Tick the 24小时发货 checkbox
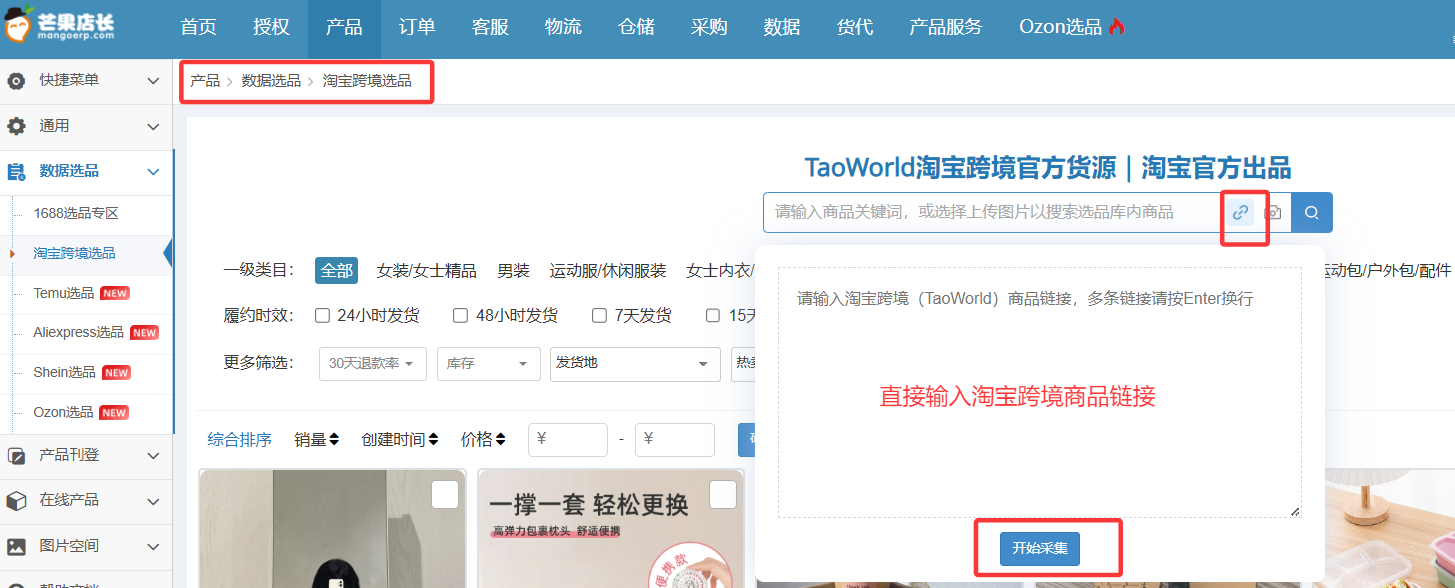The image size is (1455, 588). [323, 316]
